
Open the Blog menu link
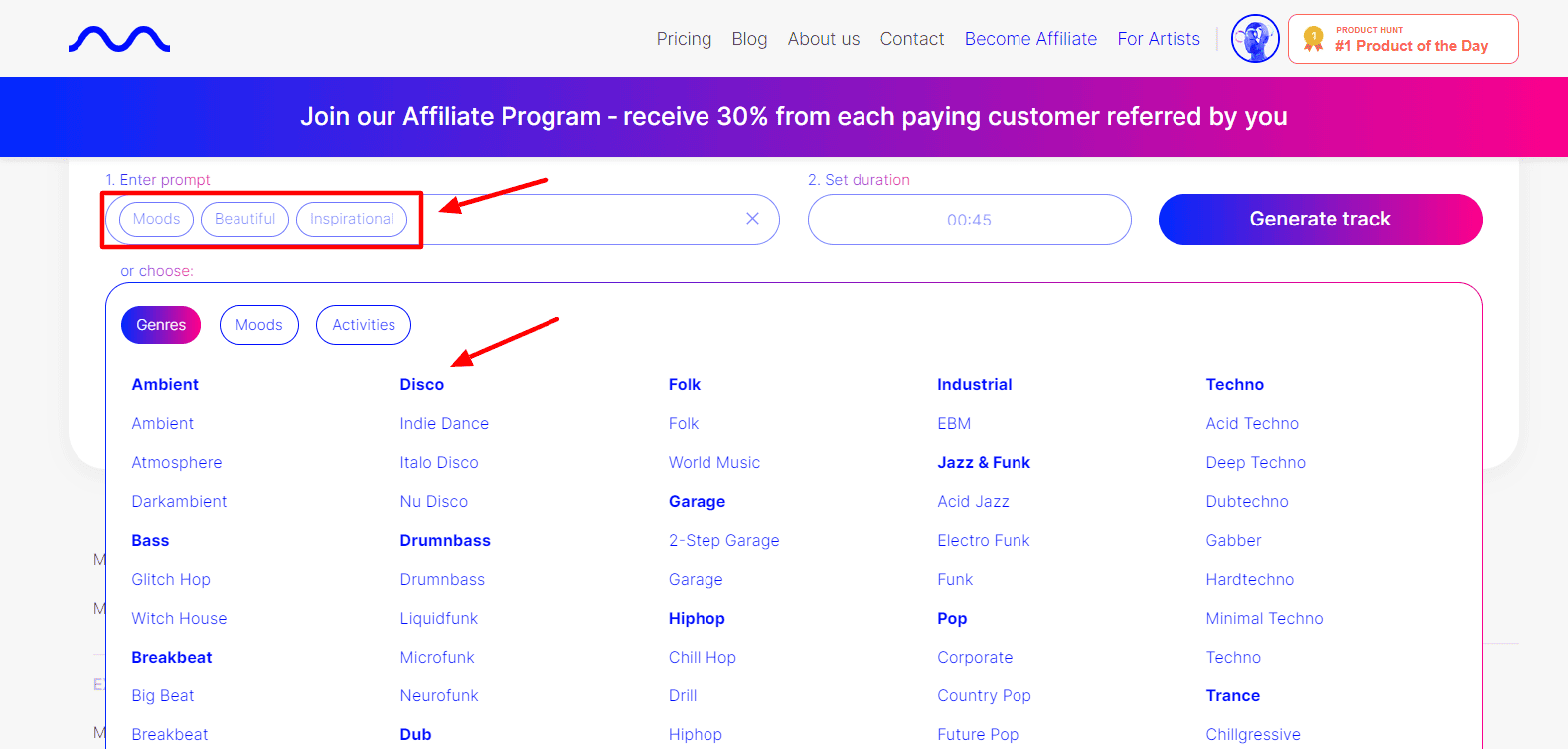(749, 39)
